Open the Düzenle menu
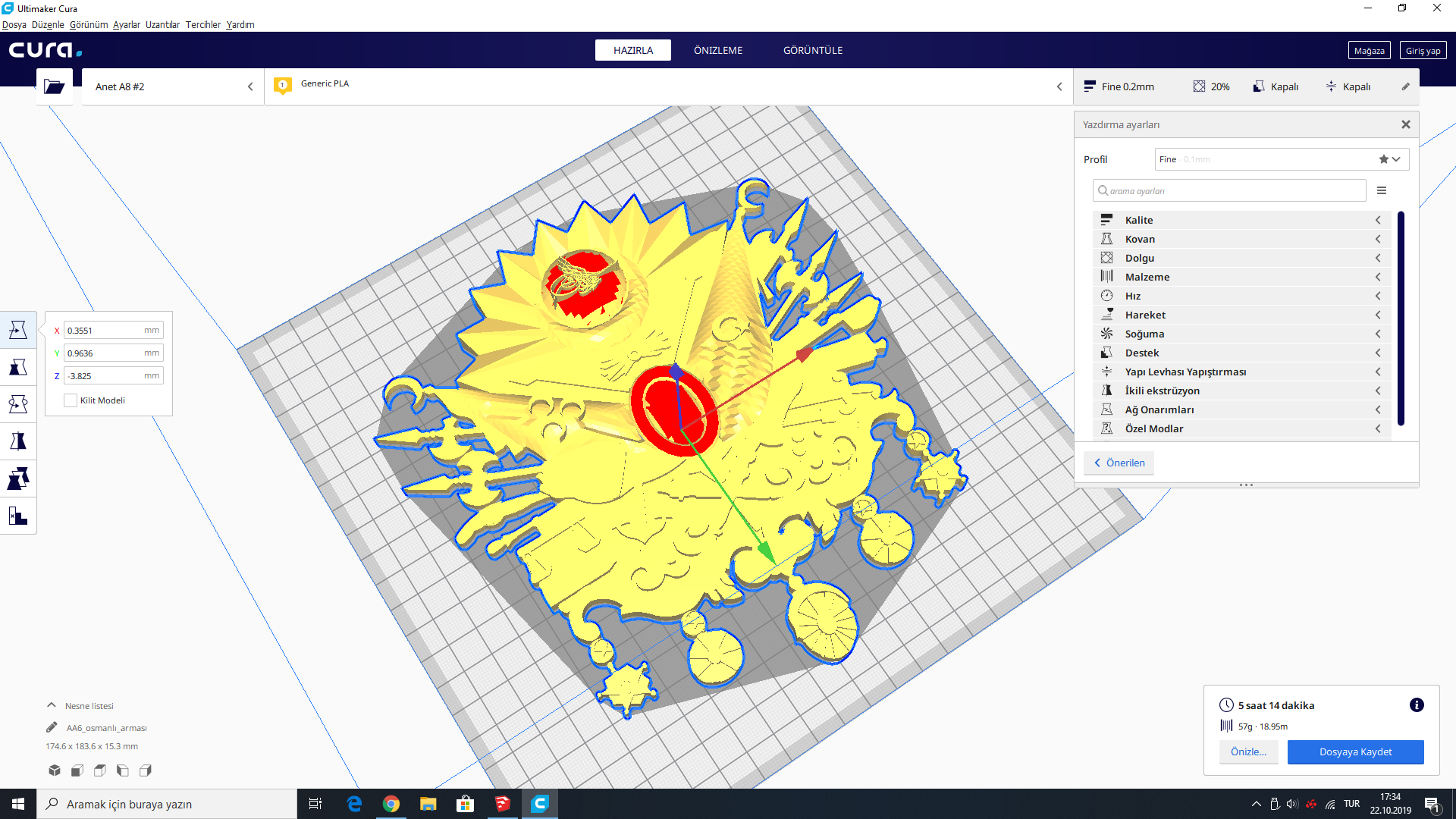Screen dimensions: 1456x819 [x=48, y=24]
